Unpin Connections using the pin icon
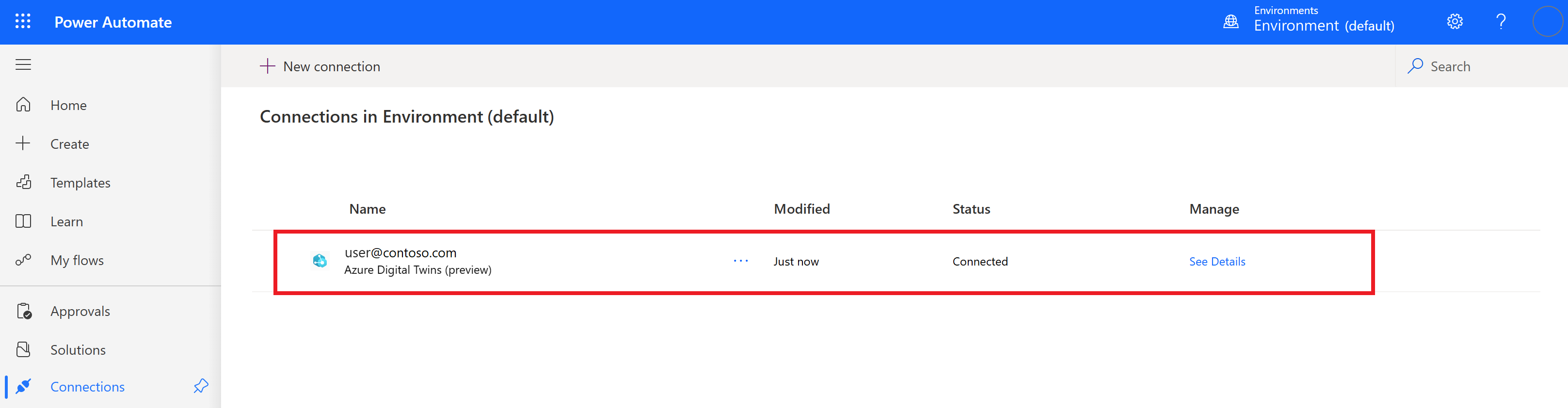1568x408 pixels. coord(201,386)
